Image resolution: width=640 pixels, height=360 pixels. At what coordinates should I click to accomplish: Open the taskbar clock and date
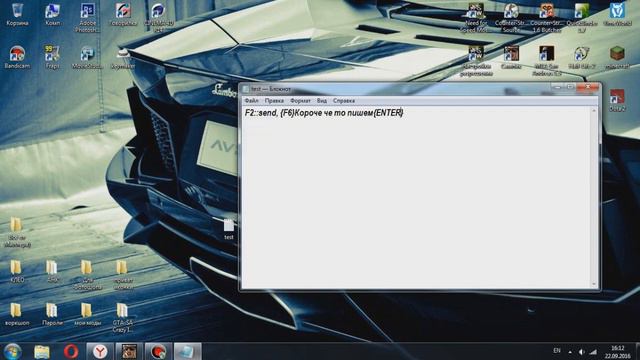coord(618,352)
